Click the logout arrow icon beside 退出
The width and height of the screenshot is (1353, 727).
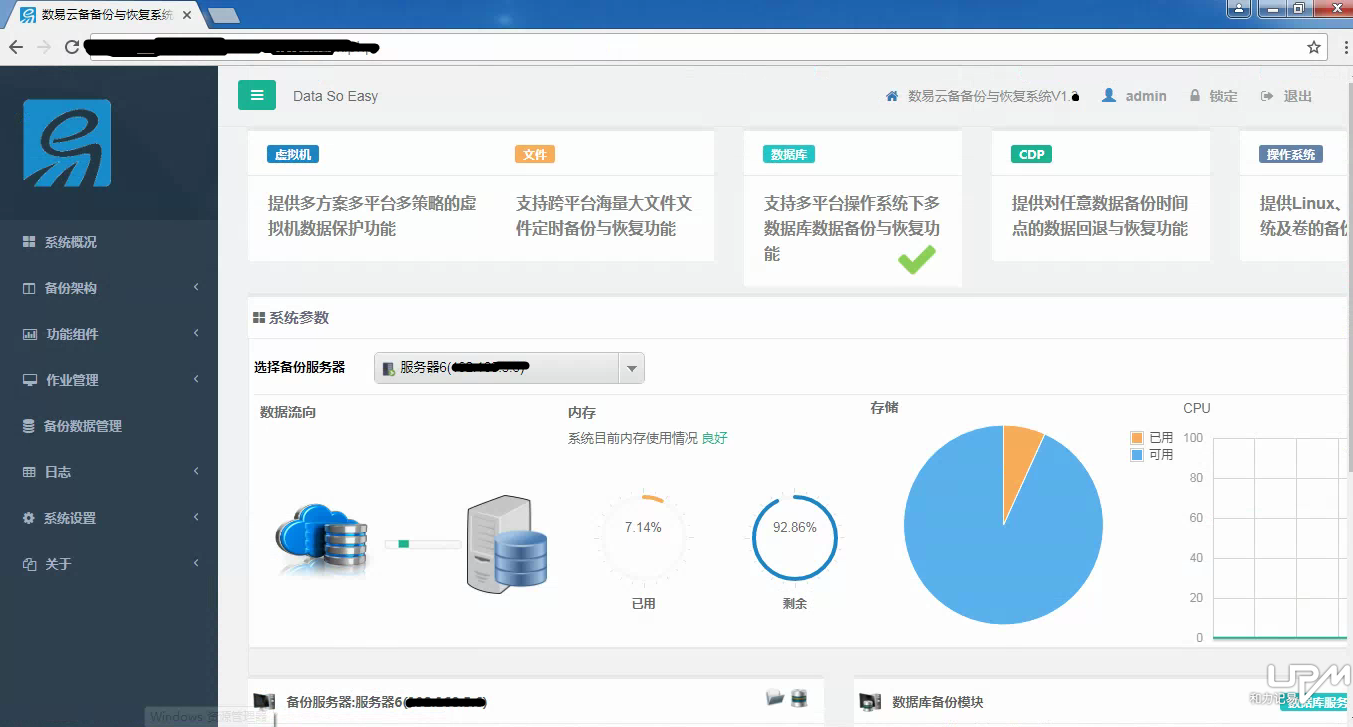pos(1267,96)
